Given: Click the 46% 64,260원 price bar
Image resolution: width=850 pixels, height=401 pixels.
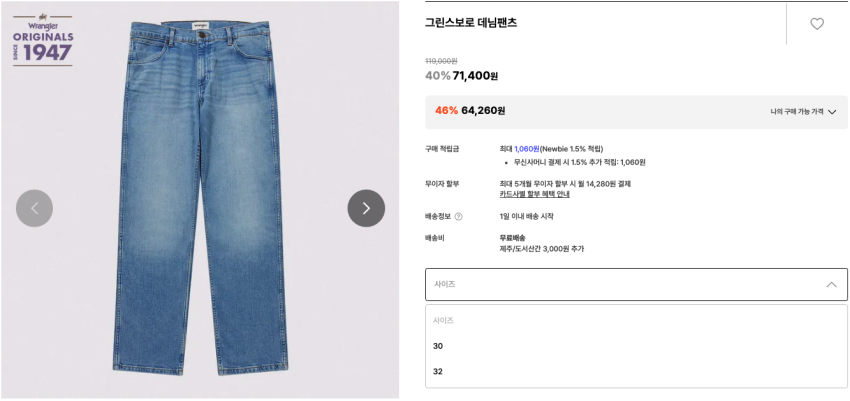Looking at the screenshot, I should click(x=636, y=112).
